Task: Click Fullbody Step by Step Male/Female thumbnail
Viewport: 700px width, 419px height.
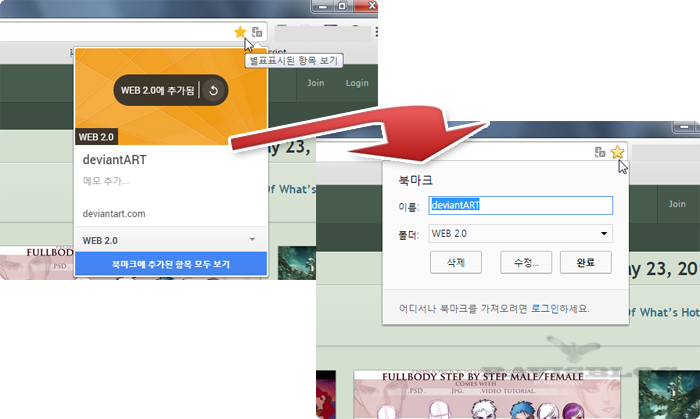Action: [x=487, y=394]
